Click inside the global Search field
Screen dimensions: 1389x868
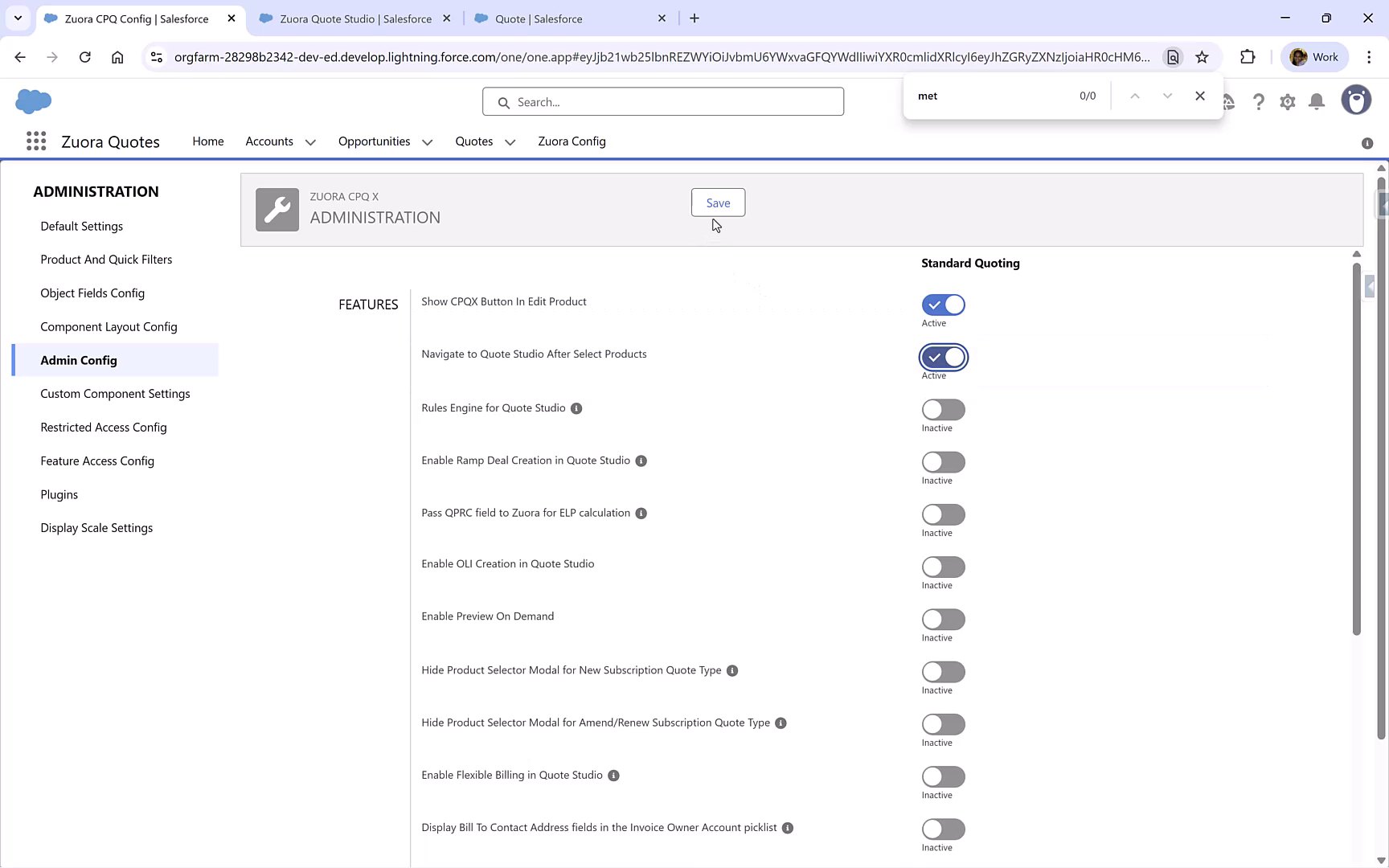(x=663, y=101)
